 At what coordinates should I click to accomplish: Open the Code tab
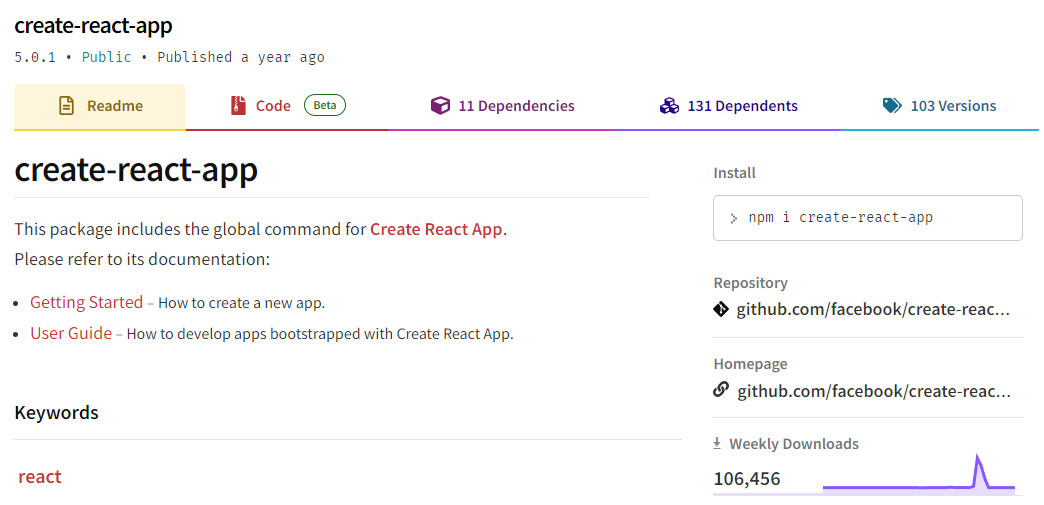[x=273, y=106]
